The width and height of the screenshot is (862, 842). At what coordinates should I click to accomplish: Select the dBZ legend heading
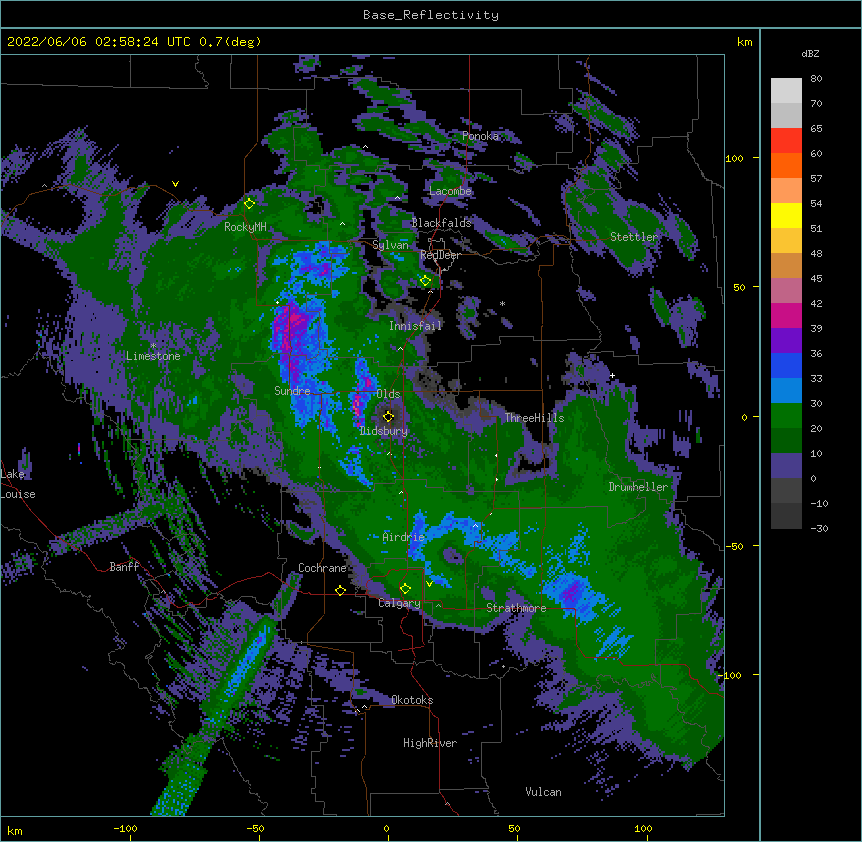point(810,53)
